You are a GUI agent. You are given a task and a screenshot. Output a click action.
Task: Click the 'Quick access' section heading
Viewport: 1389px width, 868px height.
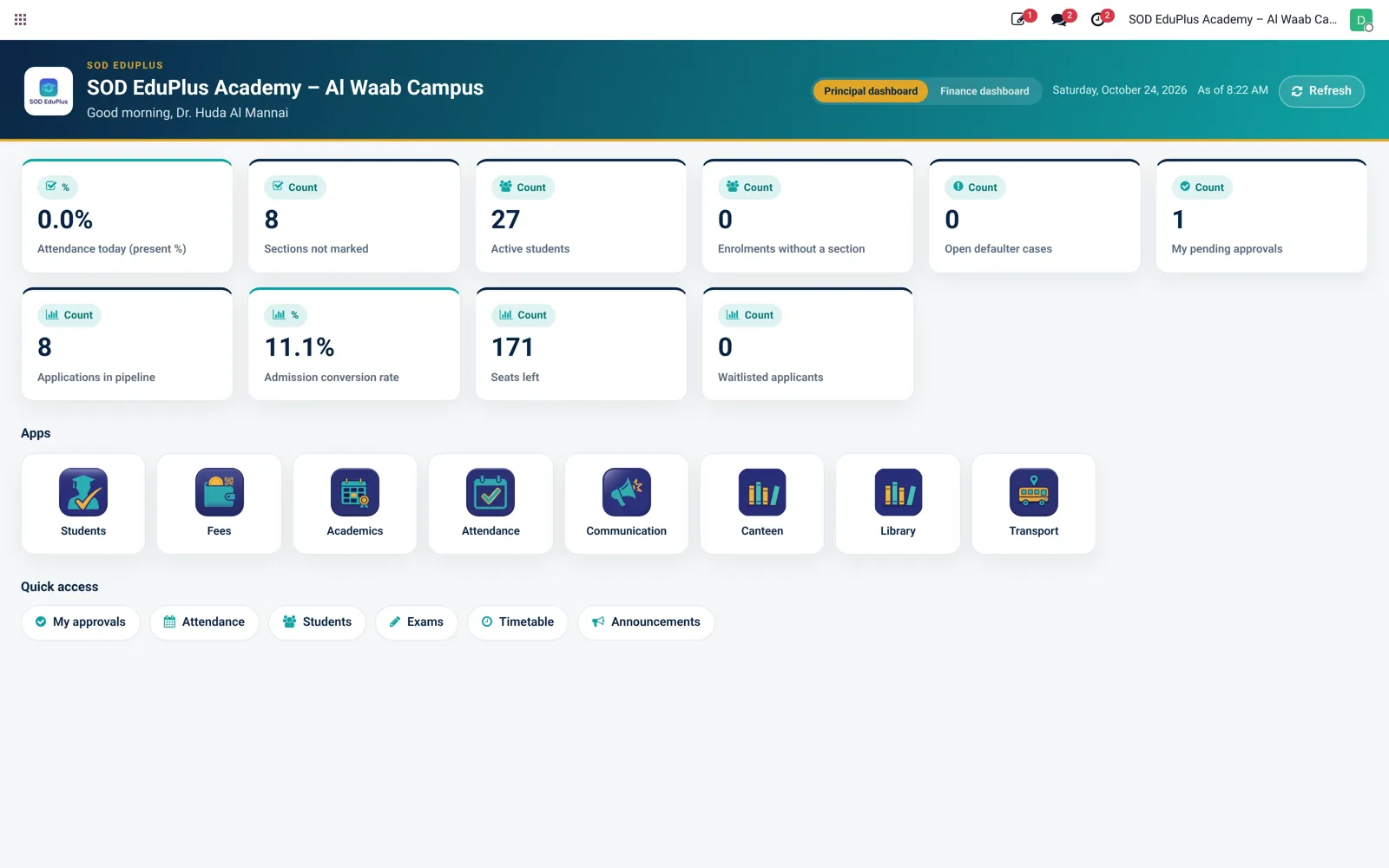click(60, 587)
